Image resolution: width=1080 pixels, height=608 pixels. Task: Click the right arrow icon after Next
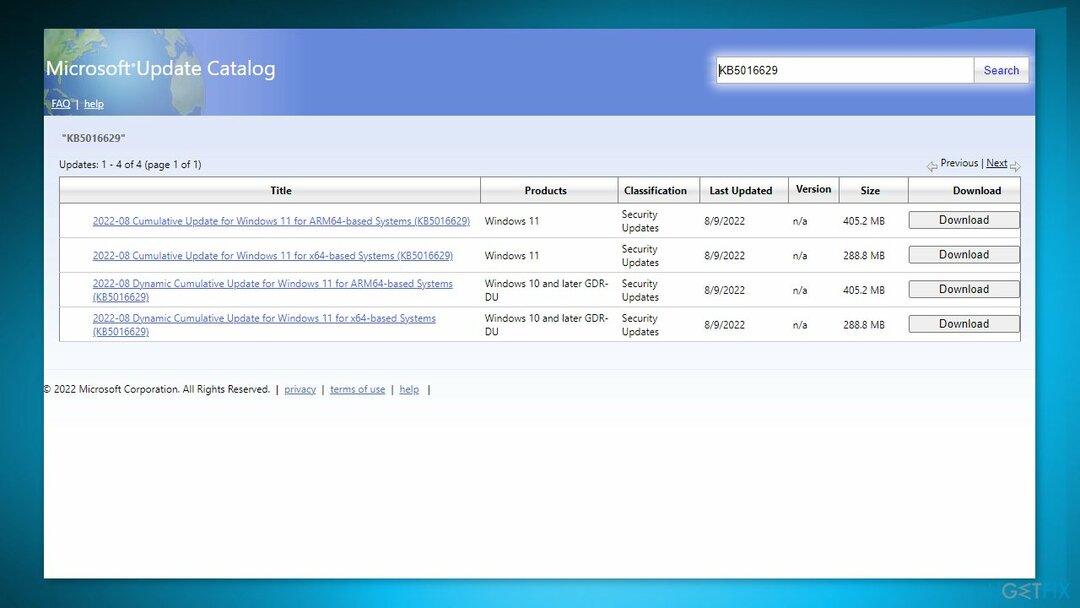pos(1015,166)
